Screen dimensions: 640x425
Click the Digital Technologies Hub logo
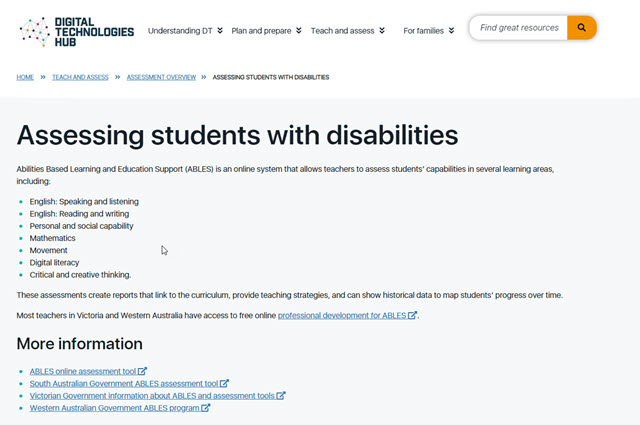(76, 31)
